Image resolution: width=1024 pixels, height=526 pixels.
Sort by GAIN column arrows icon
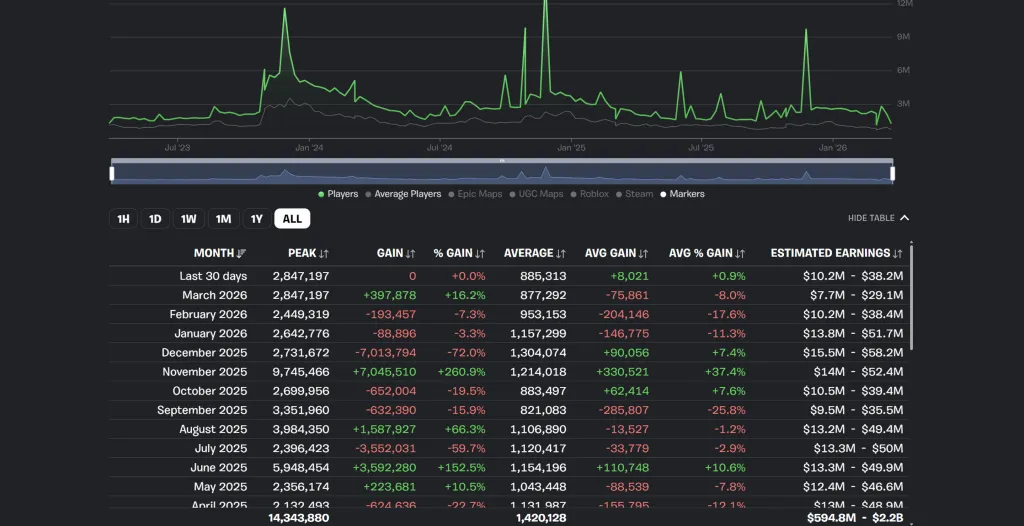pos(410,254)
